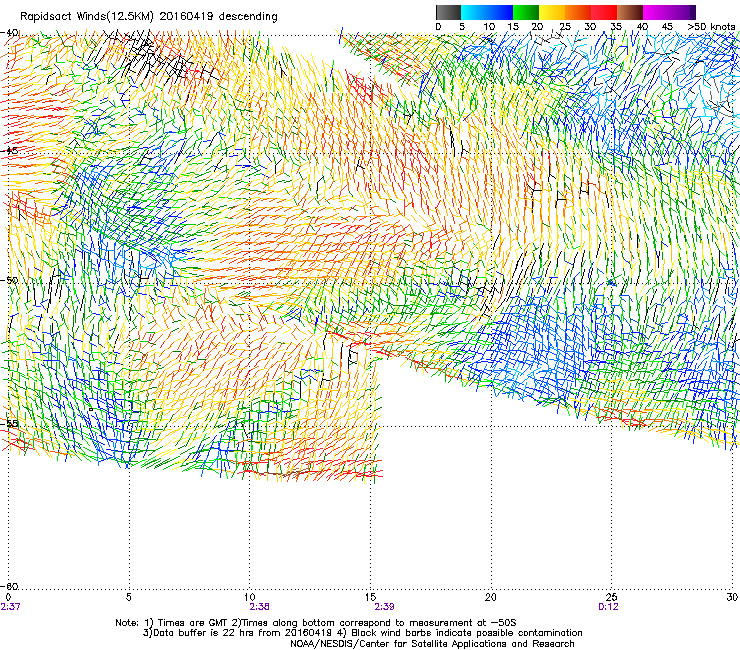Click the '-55' latitude axis label
Image resolution: width=740 pixels, height=650 pixels.
point(9,423)
